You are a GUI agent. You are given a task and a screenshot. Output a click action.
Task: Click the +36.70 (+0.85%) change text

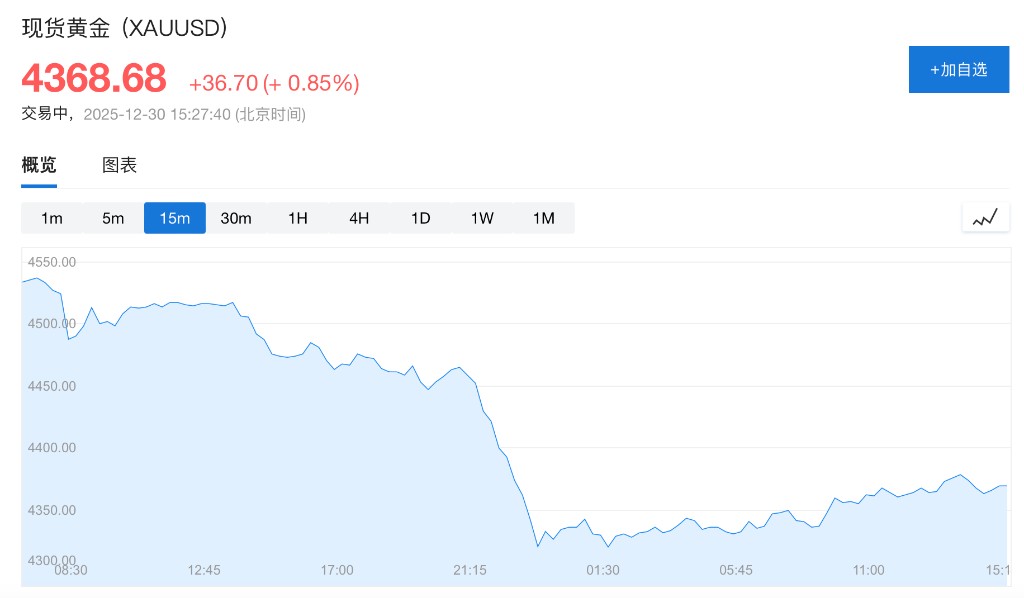point(273,83)
